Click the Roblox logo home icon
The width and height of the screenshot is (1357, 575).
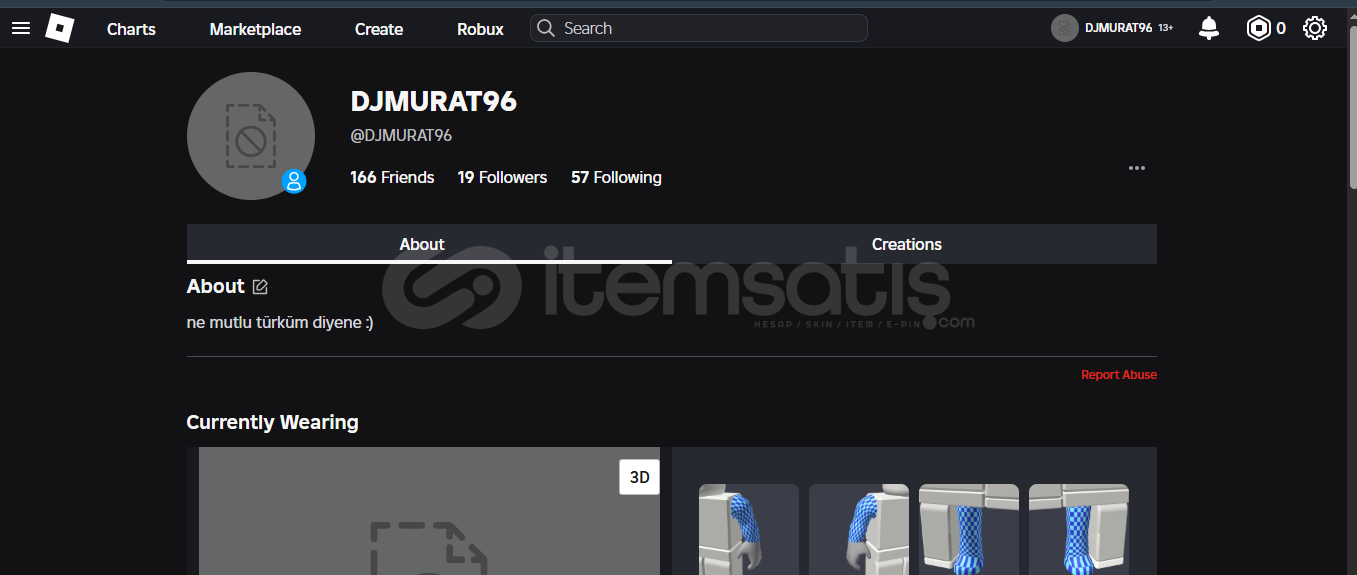pos(60,29)
